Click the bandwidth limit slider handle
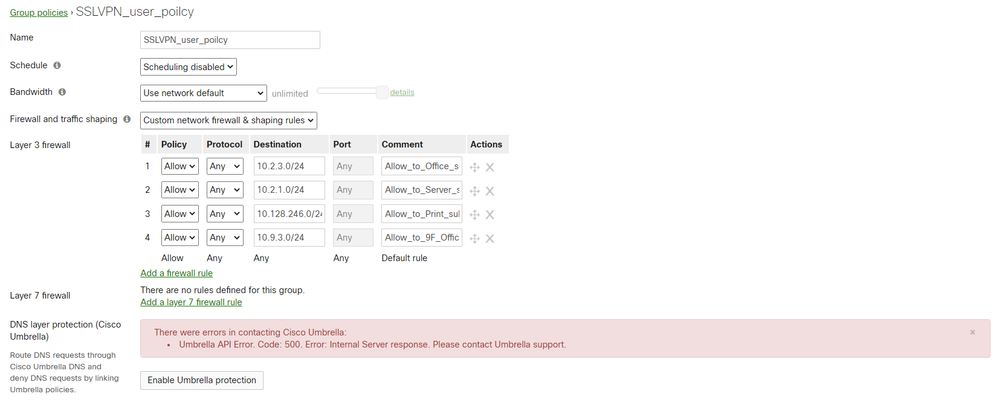 click(382, 92)
